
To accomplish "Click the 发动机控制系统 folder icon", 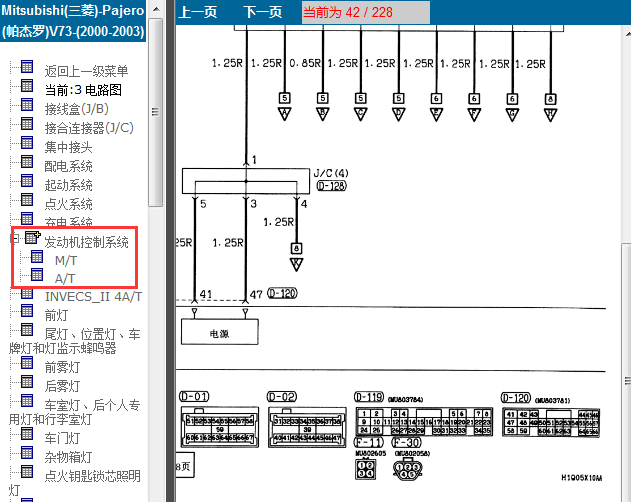I will 32,238.
